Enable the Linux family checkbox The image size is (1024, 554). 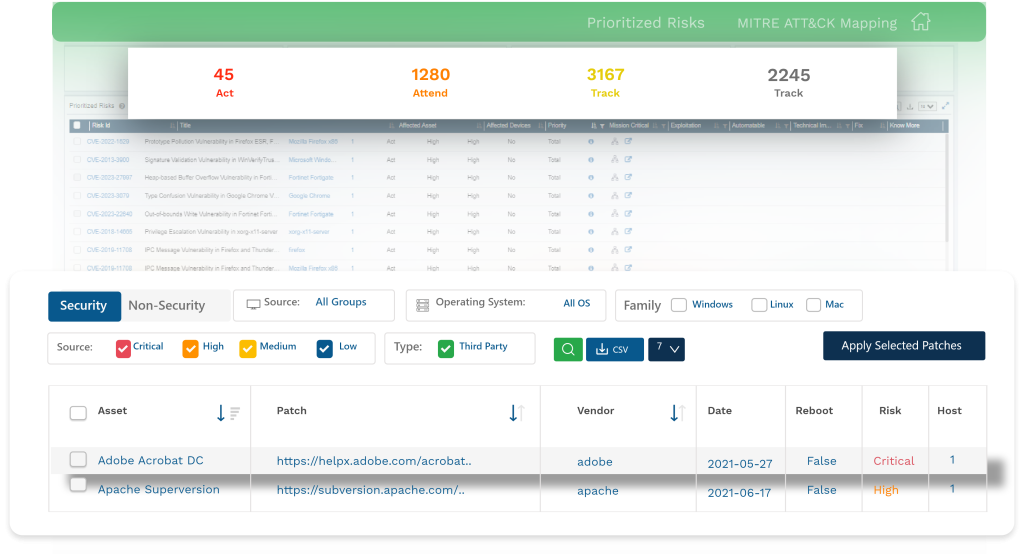tap(759, 305)
